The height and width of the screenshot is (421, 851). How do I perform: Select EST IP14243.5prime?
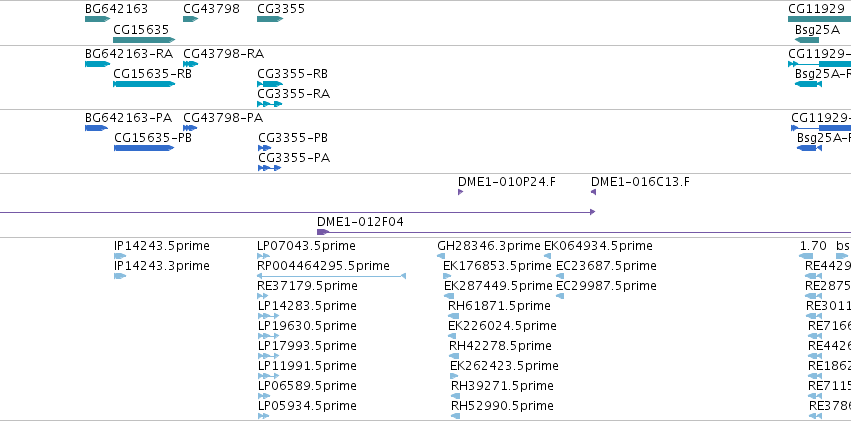(162, 246)
